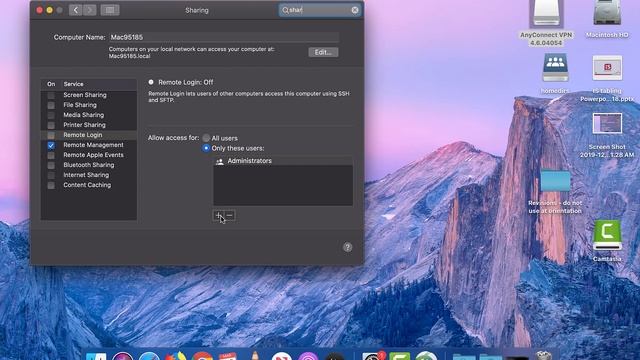Enable Bluetooth Sharing checkbox

click(x=51, y=165)
